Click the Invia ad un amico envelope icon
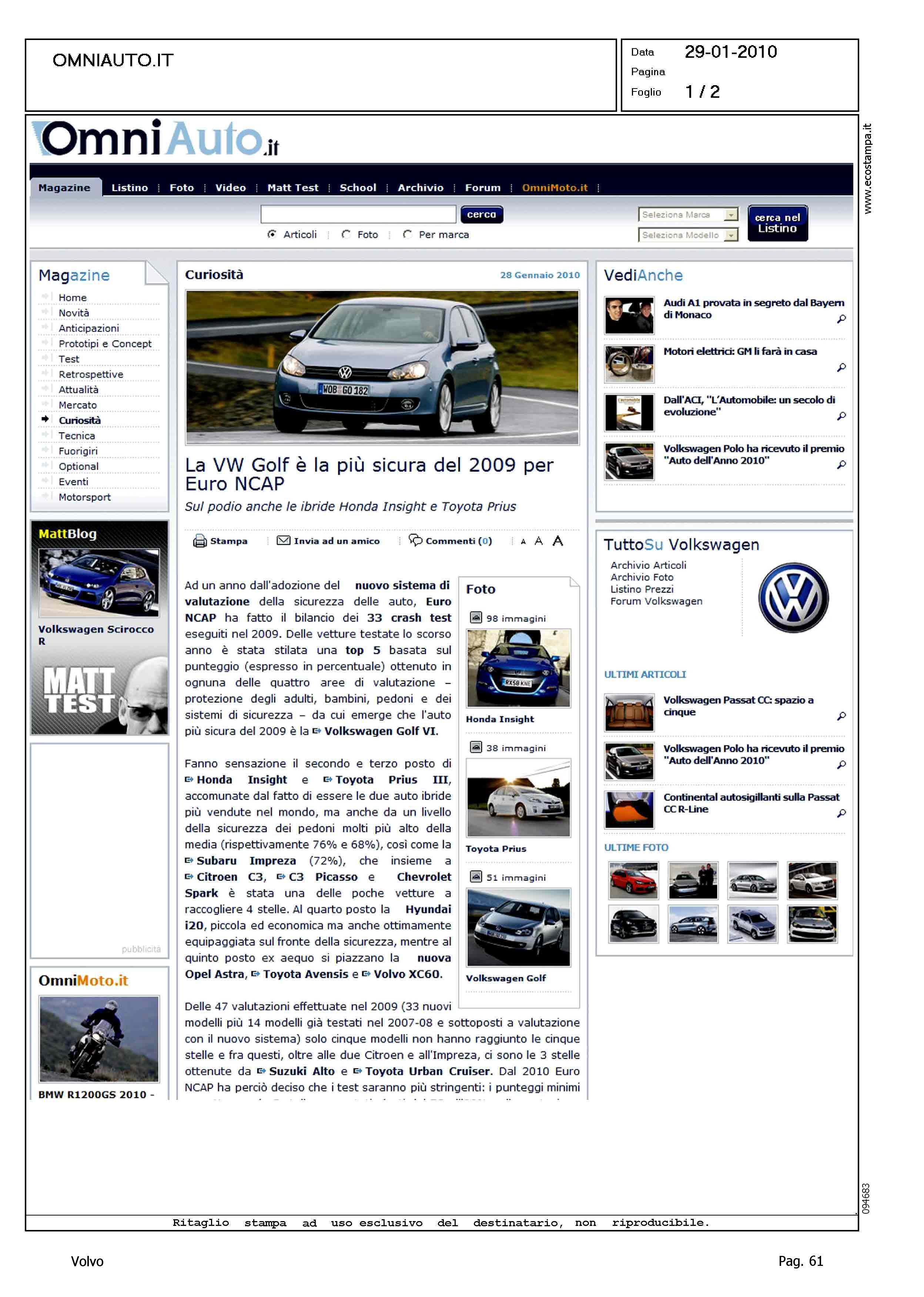The height and width of the screenshot is (1297, 924). coord(283,540)
